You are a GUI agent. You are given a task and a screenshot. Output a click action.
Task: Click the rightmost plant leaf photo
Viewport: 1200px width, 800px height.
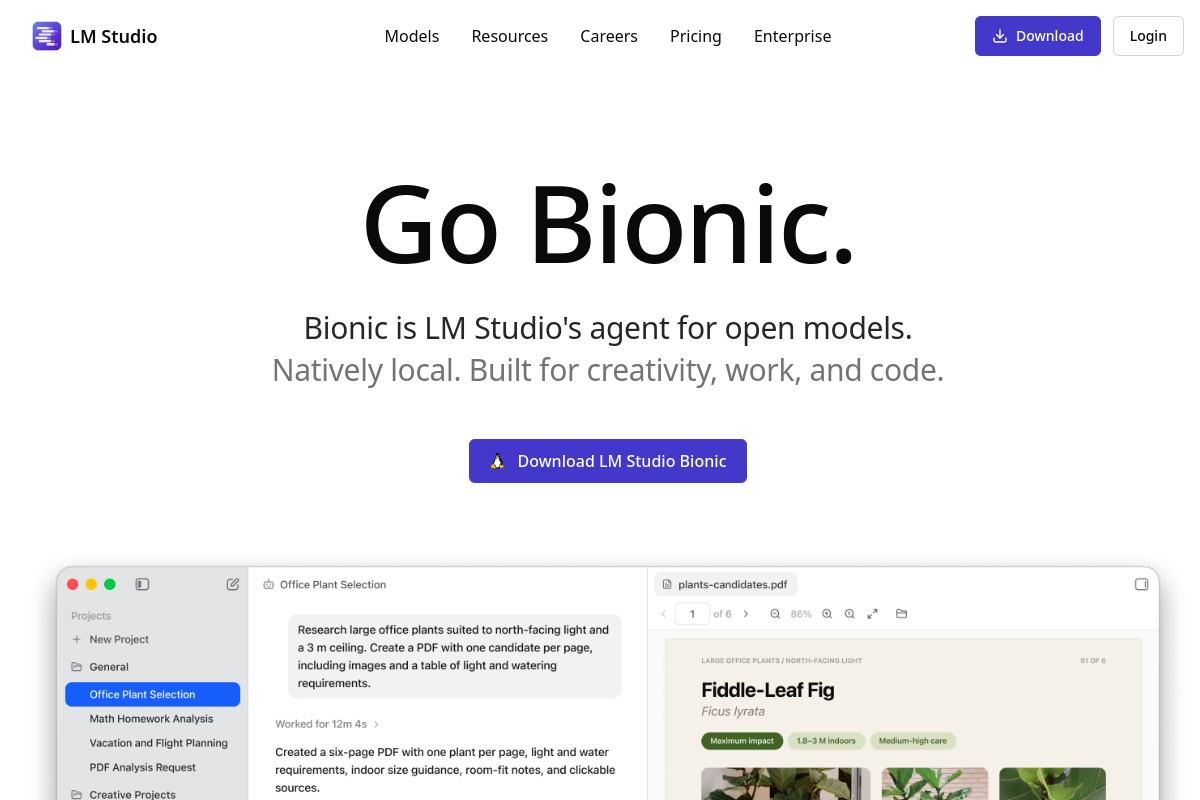[1052, 784]
